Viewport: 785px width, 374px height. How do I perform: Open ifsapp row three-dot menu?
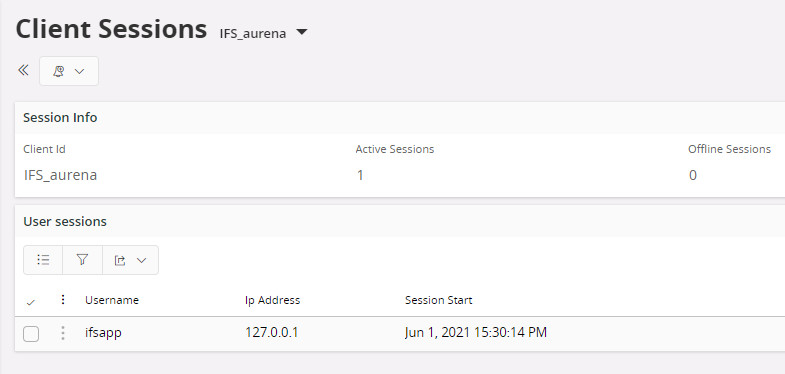63,333
